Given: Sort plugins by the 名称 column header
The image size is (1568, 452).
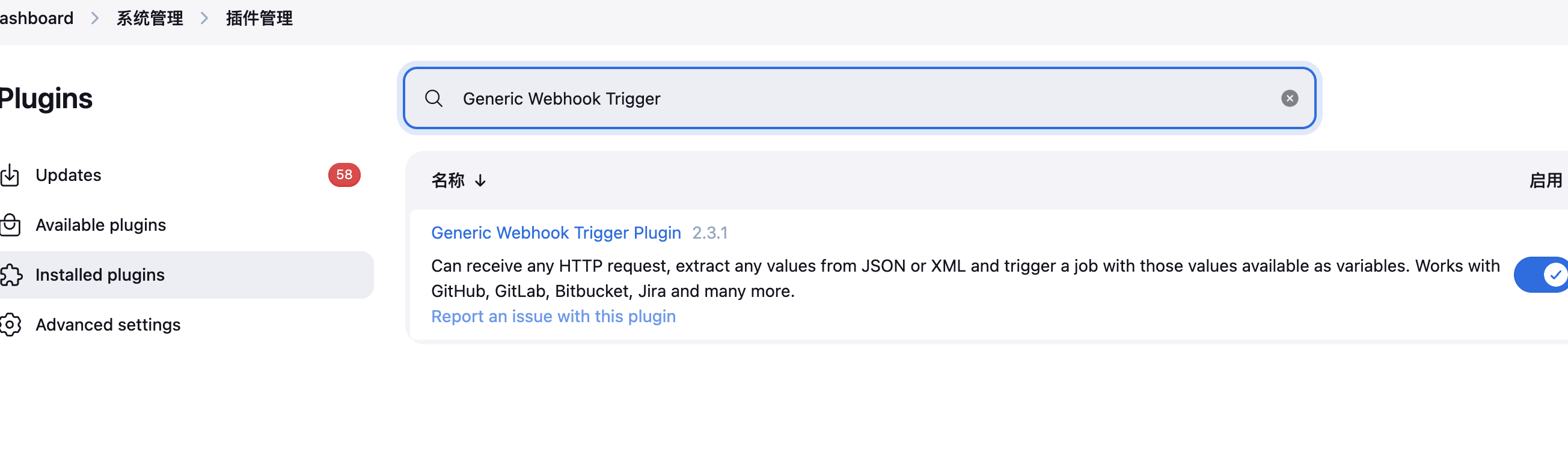Looking at the screenshot, I should tap(448, 181).
